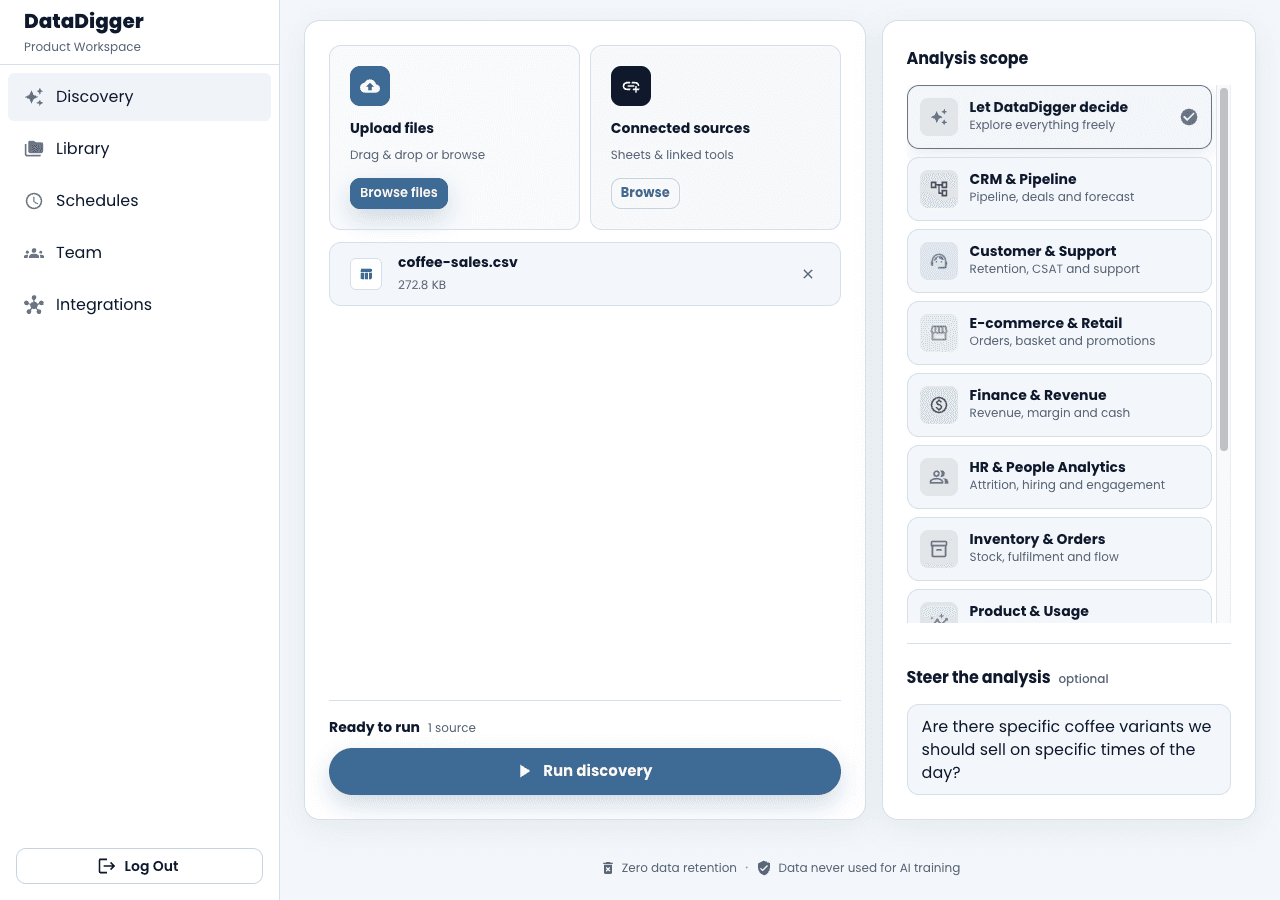1280x900 pixels.
Task: Click the Analysis scope list scrollbar
Action: (x=1224, y=270)
